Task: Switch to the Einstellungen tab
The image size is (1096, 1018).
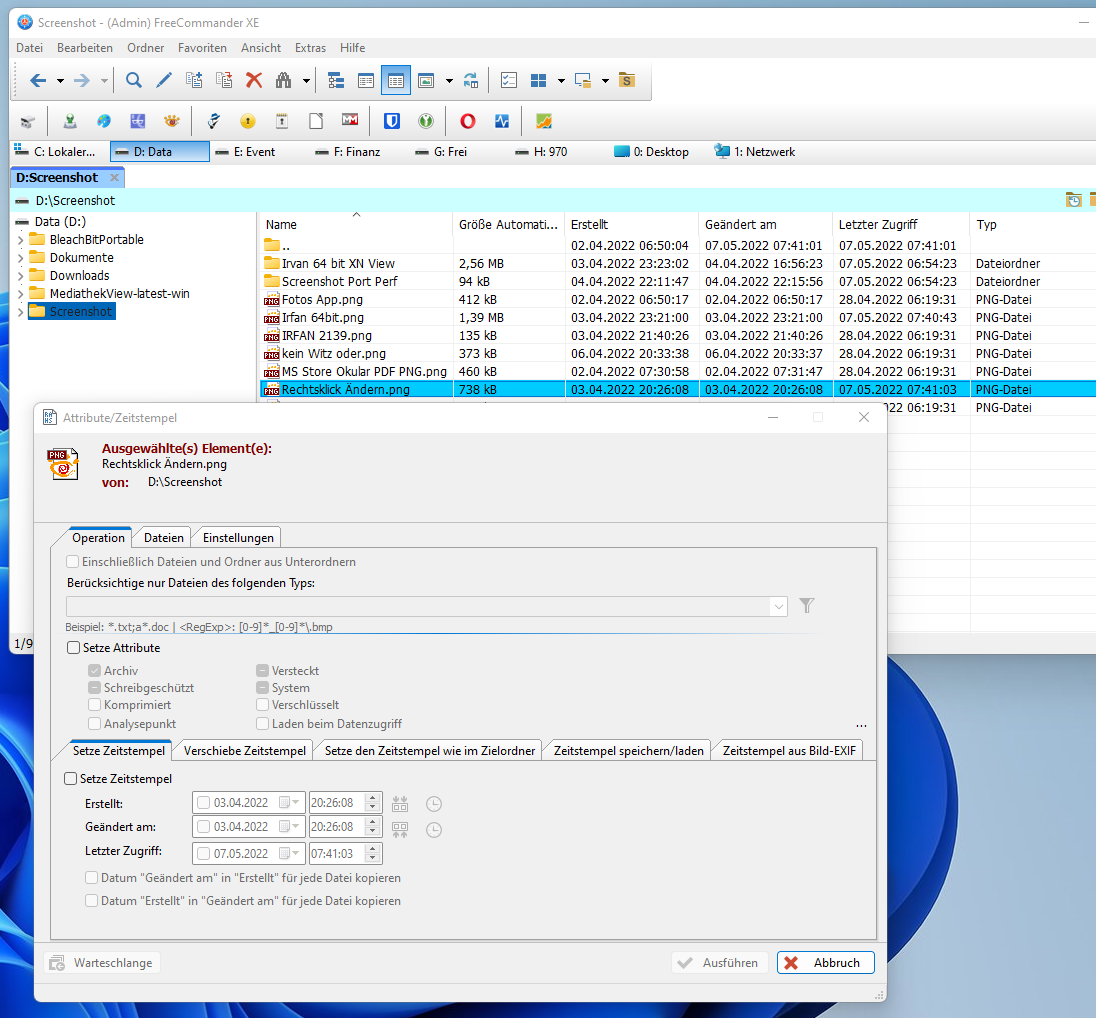Action: tap(238, 538)
